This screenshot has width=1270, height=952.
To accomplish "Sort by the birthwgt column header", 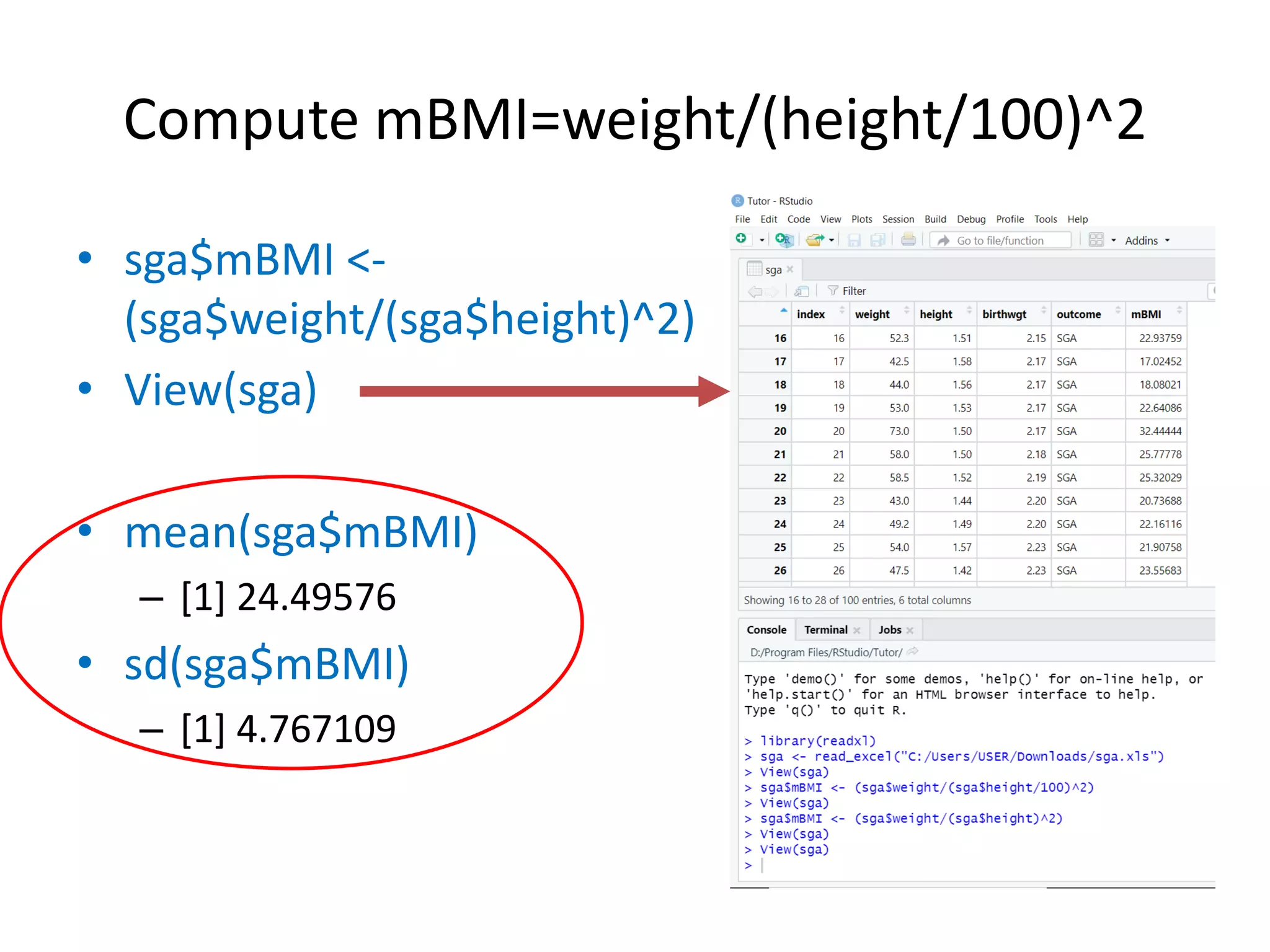I will pos(1013,314).
